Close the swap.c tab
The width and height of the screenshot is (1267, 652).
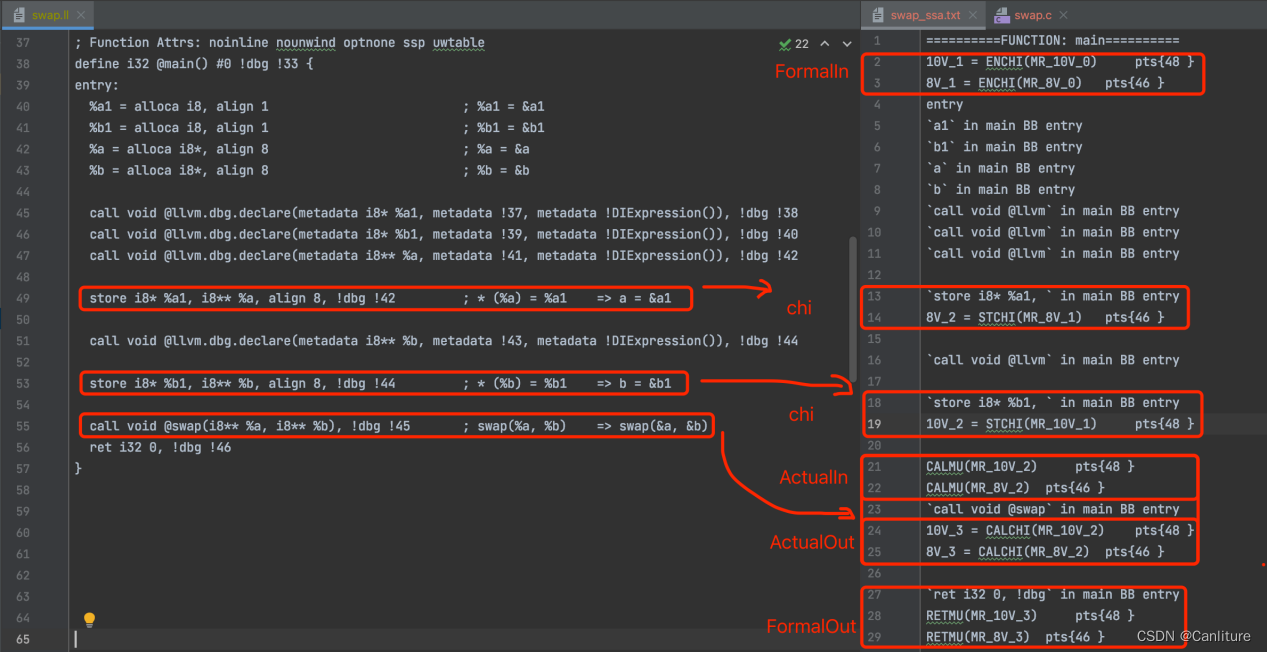[1064, 15]
